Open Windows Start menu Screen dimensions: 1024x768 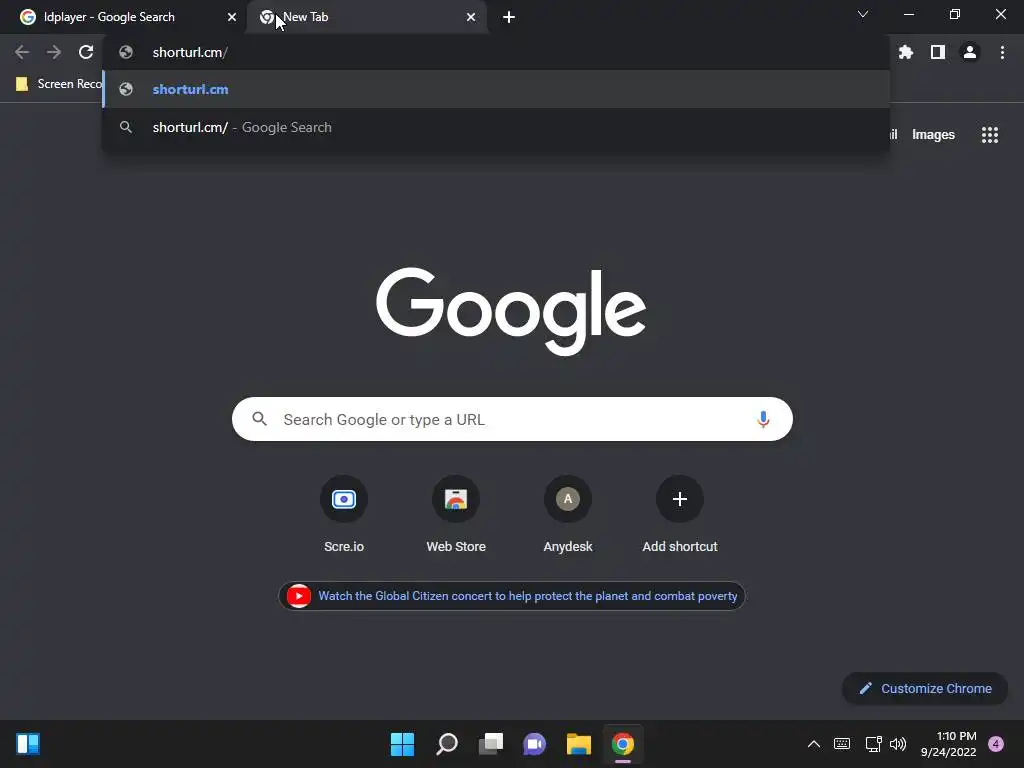tap(402, 744)
